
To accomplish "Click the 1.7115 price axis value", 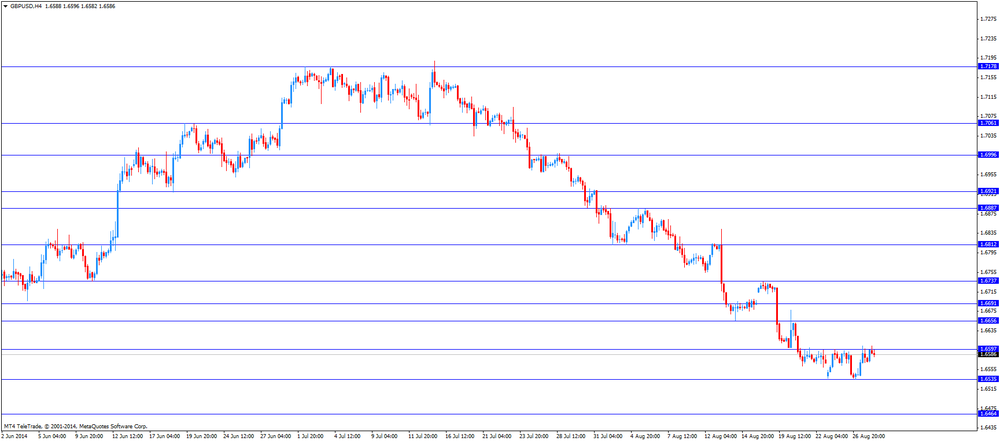I will pos(987,97).
